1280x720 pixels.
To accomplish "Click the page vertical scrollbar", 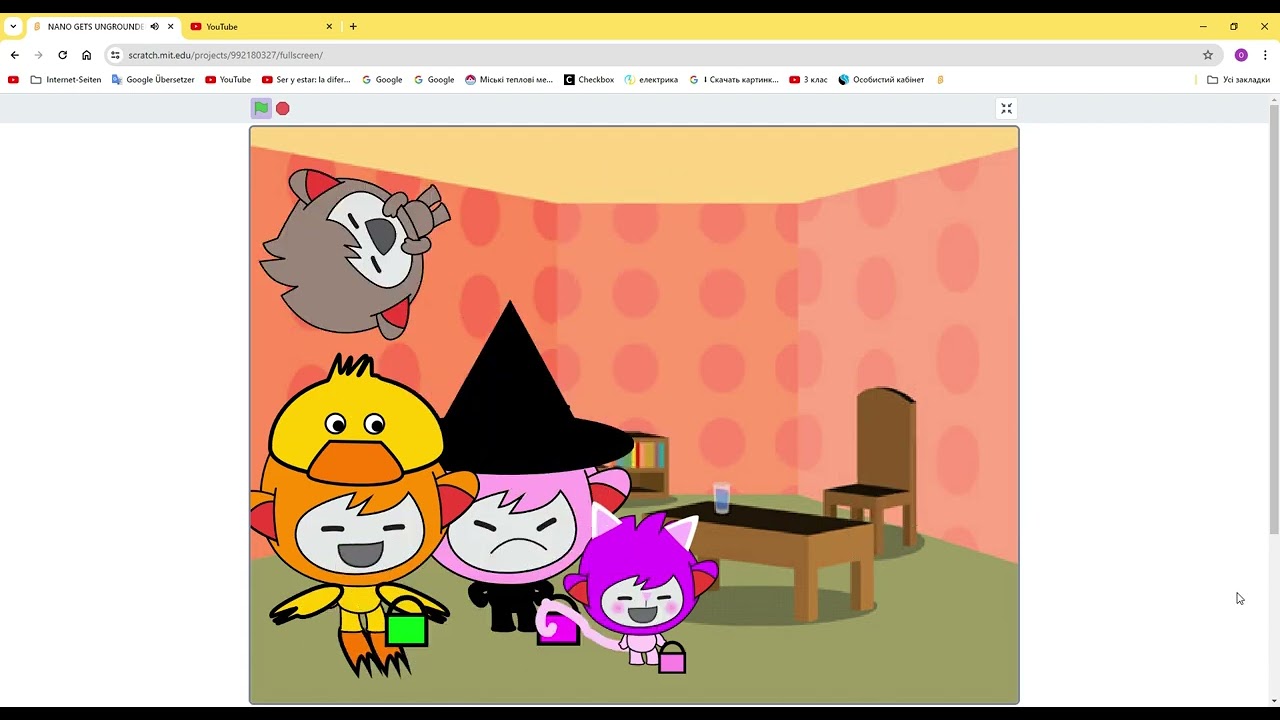I will click(x=1274, y=317).
